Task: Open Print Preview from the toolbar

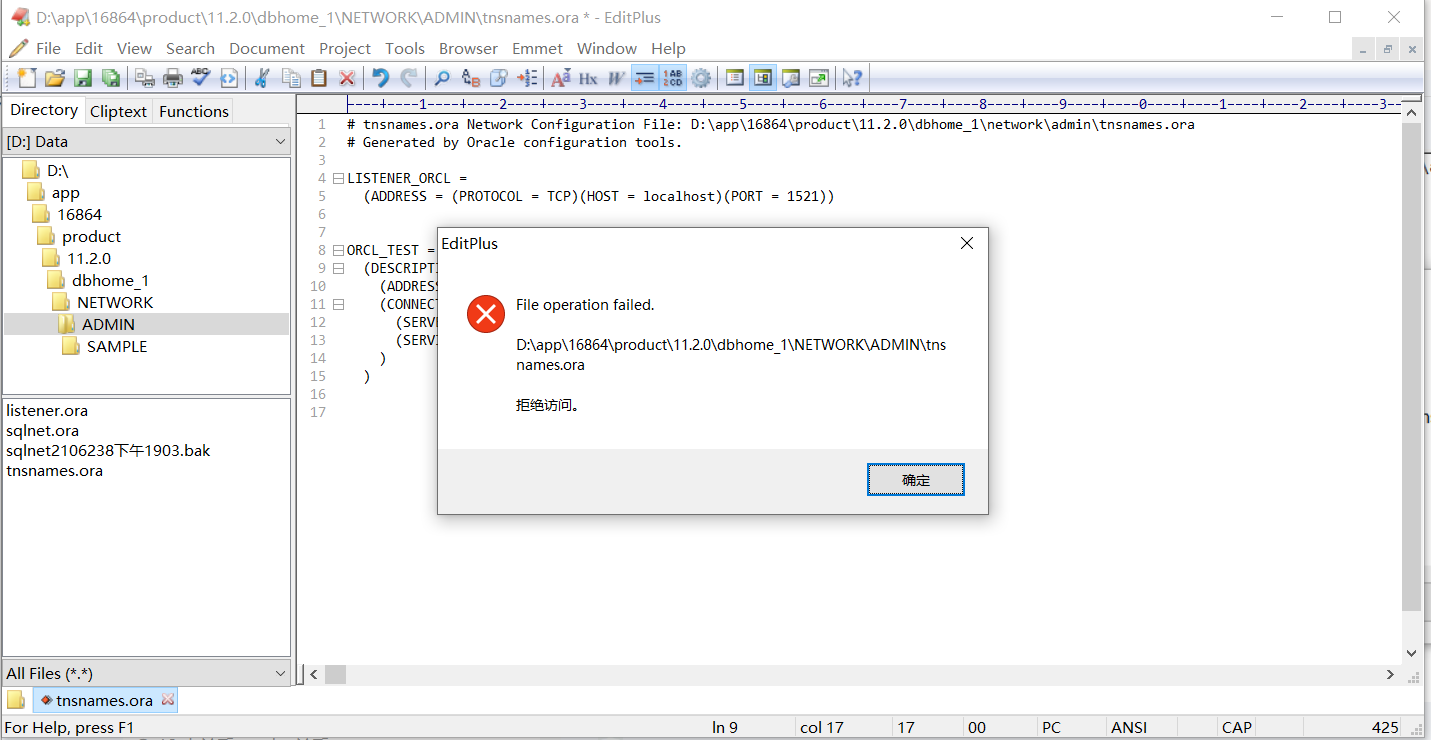Action: pos(145,77)
